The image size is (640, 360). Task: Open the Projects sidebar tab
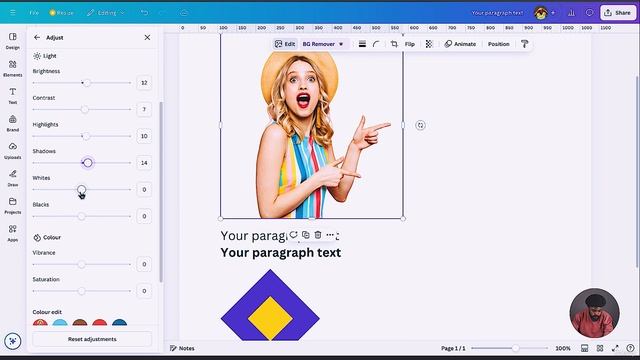(x=13, y=206)
